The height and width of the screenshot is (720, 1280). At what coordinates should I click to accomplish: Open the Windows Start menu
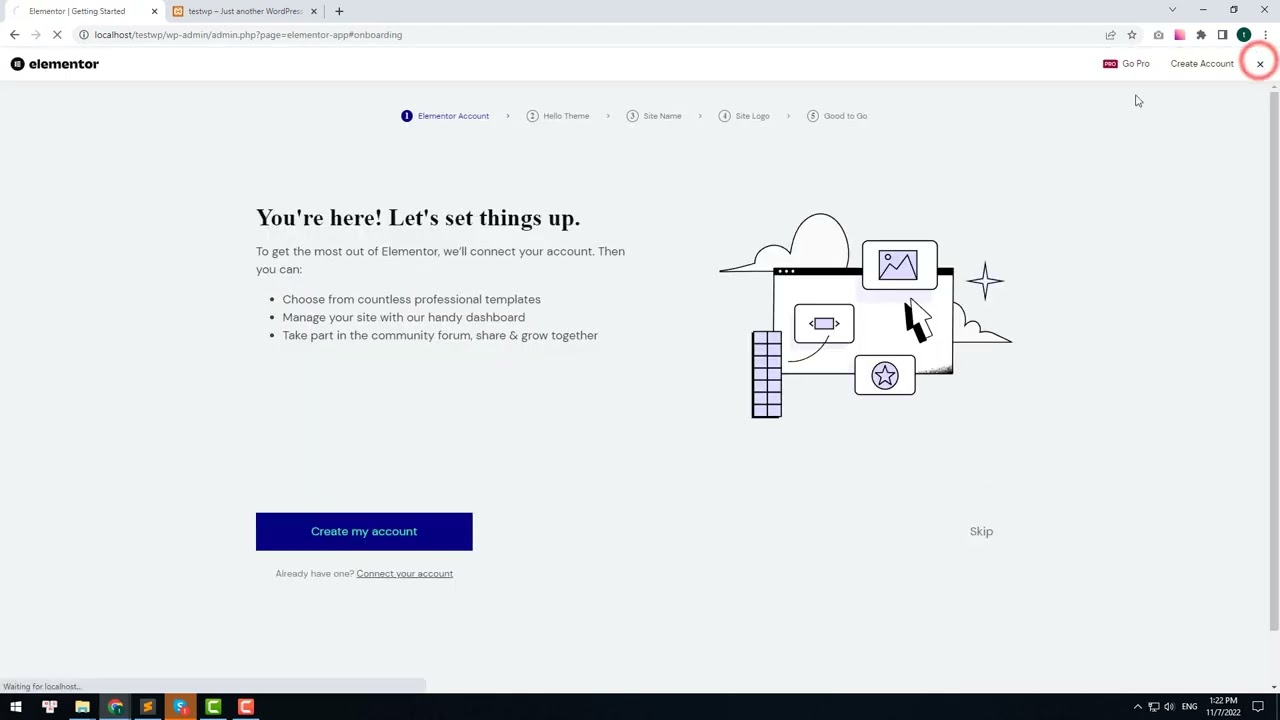(x=16, y=707)
